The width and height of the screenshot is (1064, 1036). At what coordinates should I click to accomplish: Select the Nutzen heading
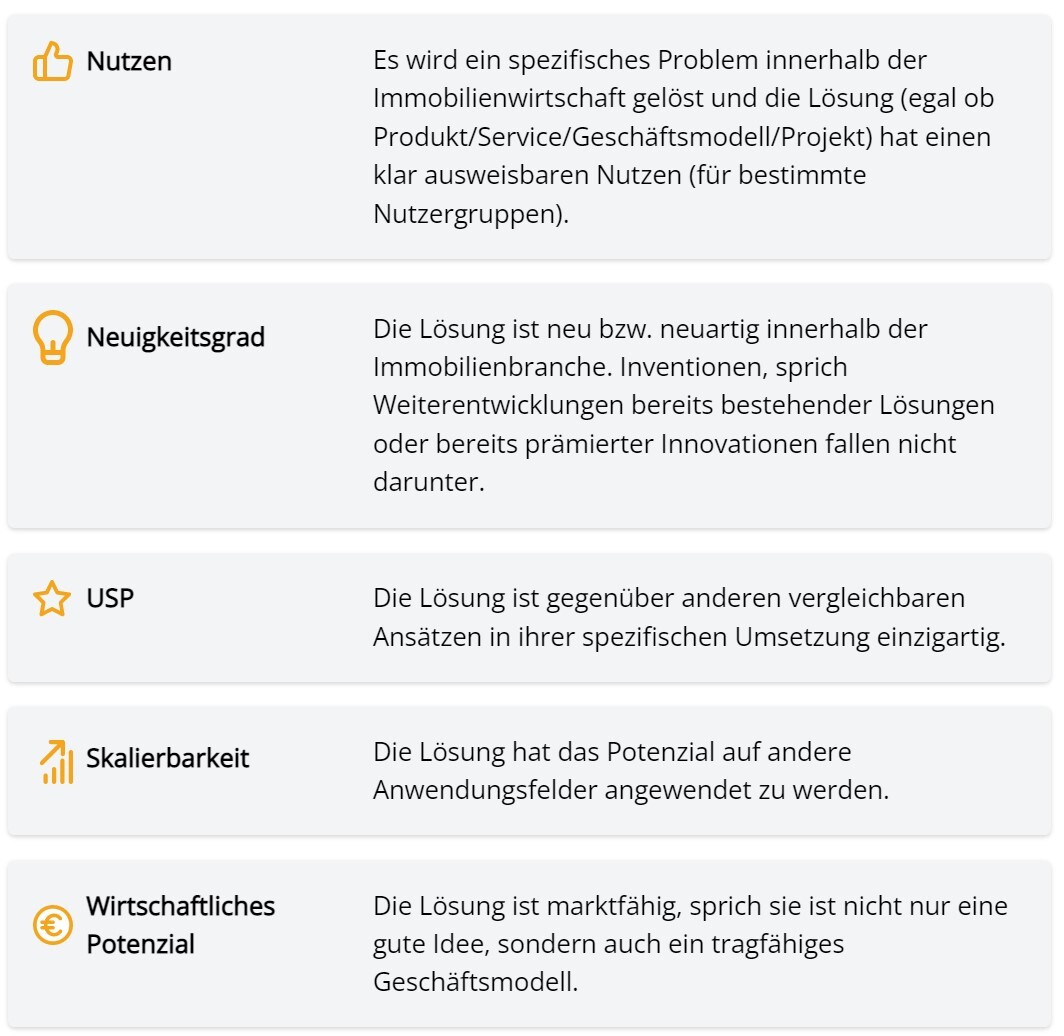pos(129,62)
